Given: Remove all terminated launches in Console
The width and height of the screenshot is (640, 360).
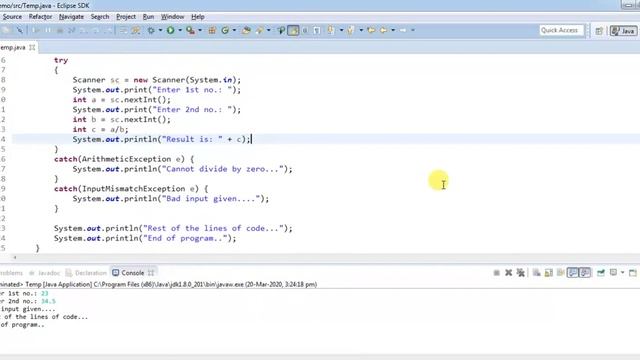Looking at the screenshot, I should coord(521,273).
